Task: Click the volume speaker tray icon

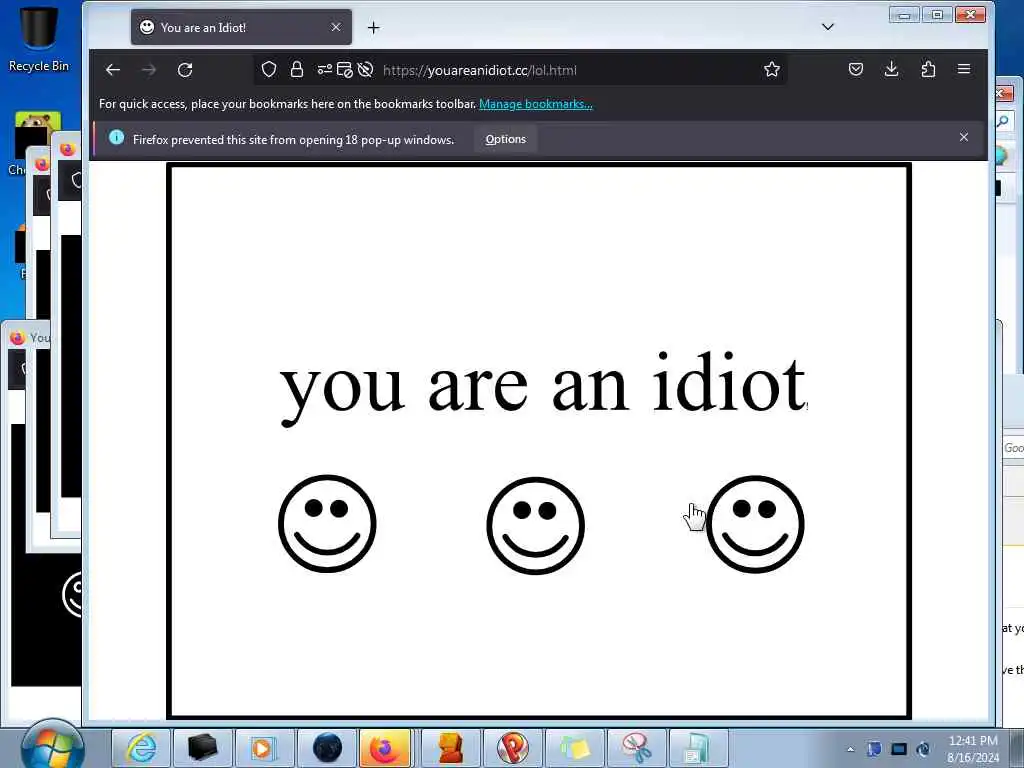Action: click(923, 749)
